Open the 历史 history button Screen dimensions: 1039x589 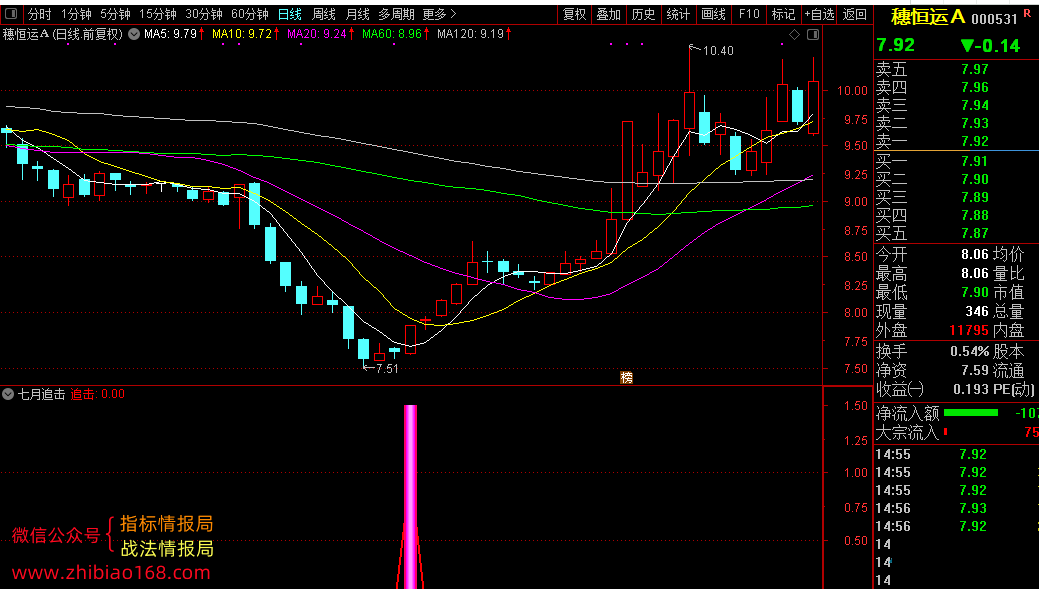coord(643,14)
